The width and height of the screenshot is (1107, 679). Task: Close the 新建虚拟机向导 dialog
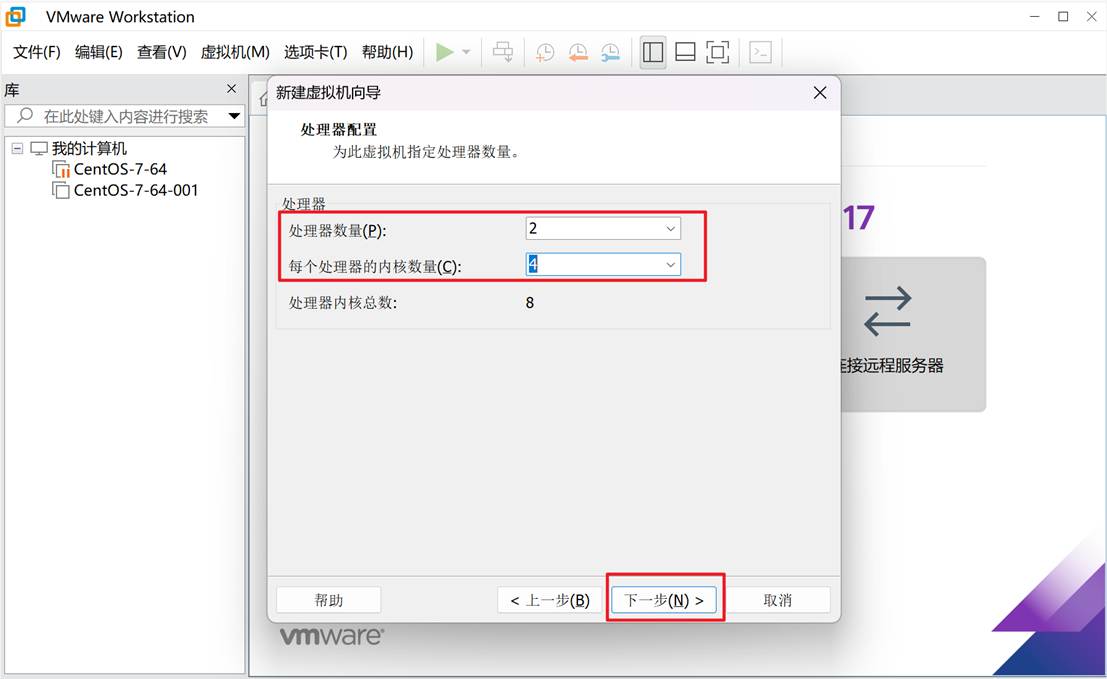pos(820,92)
